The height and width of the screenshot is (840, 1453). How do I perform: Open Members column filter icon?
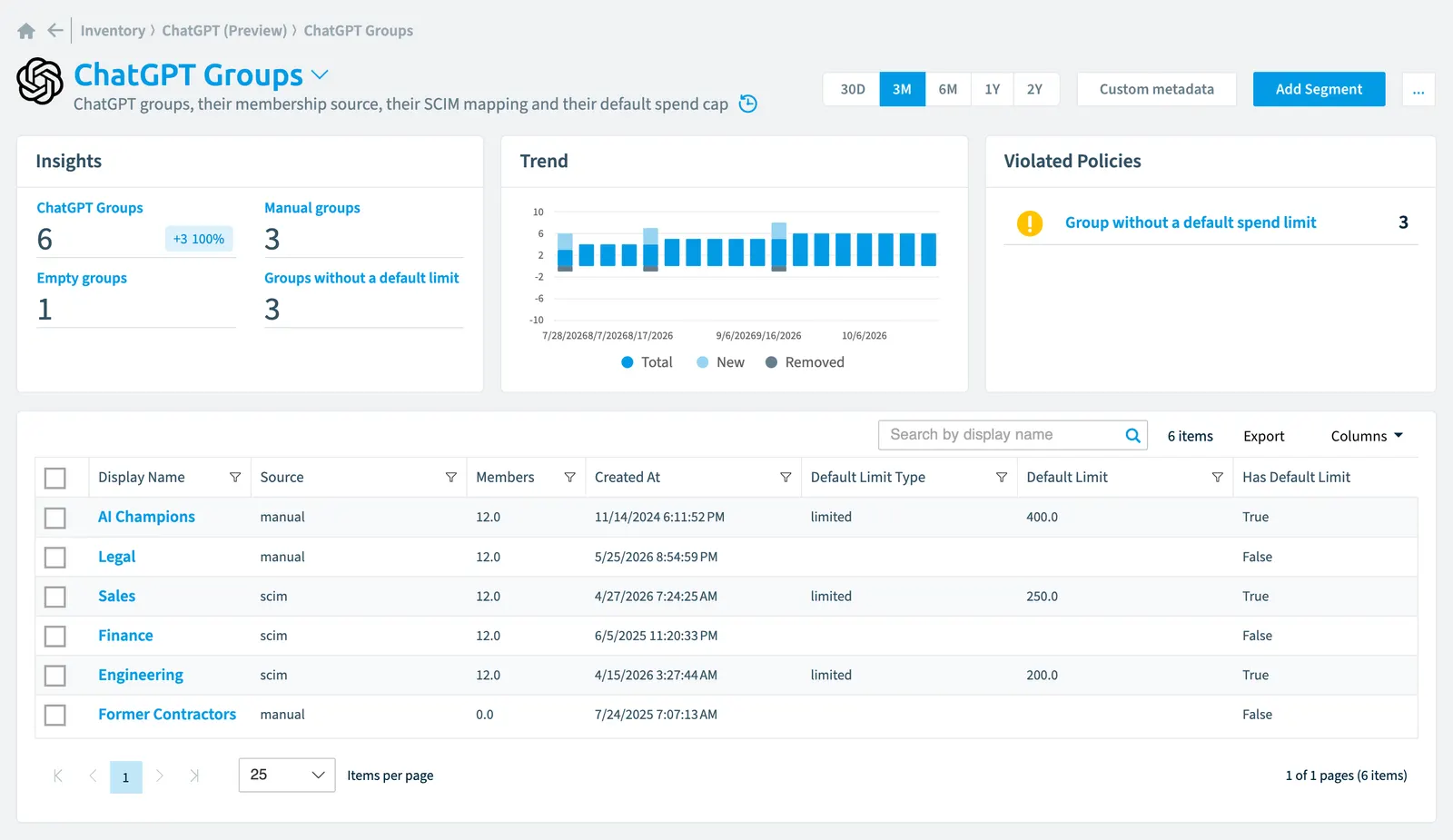click(x=570, y=478)
